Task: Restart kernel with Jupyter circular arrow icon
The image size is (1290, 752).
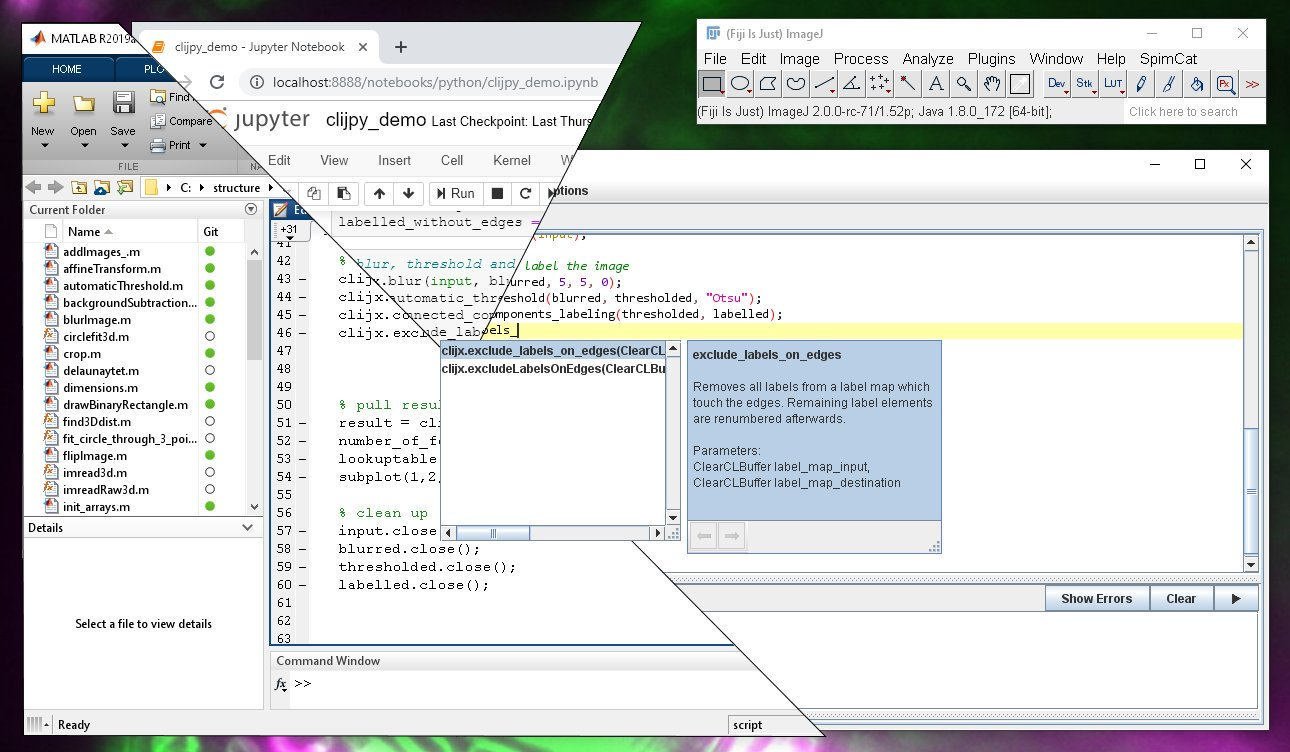Action: click(524, 193)
